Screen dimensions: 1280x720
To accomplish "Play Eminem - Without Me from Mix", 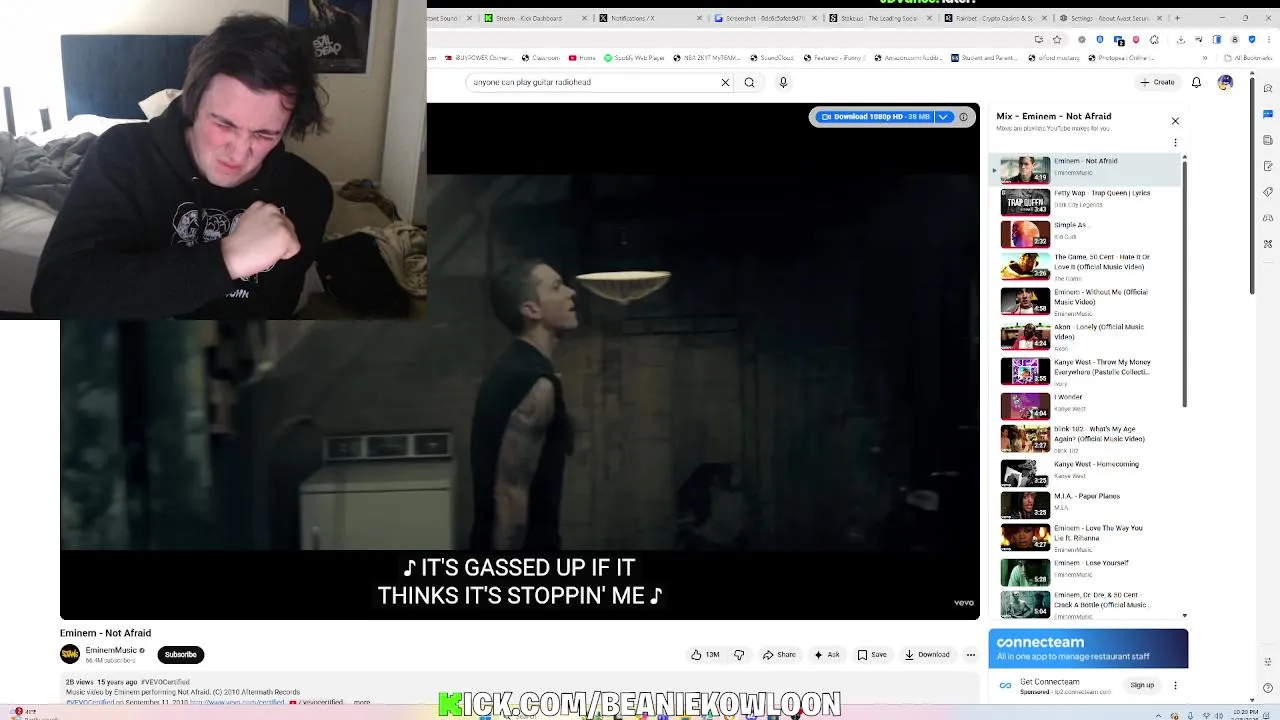I will point(1086,300).
